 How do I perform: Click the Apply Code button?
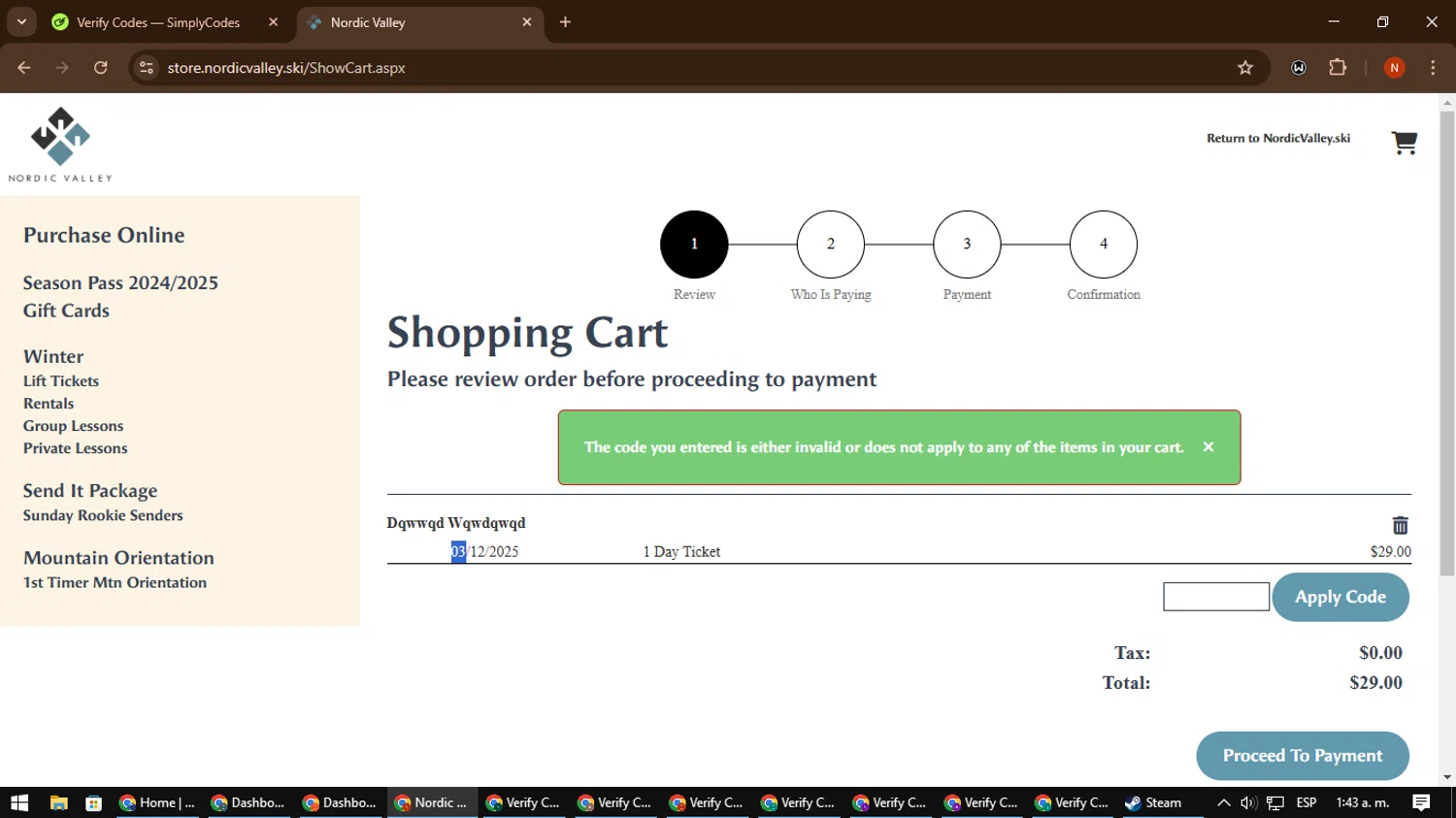[1340, 597]
